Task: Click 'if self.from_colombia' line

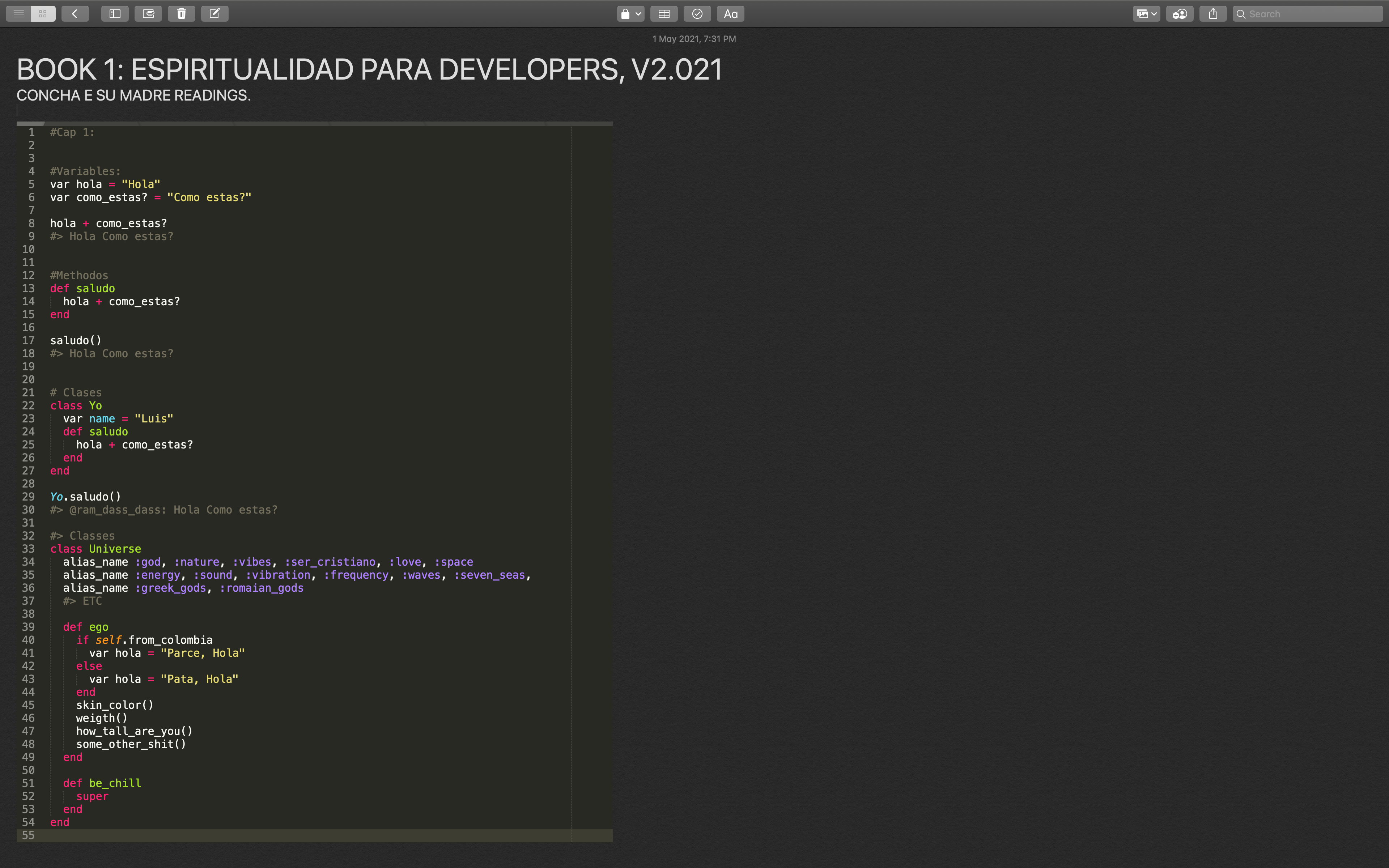Action: [x=144, y=640]
